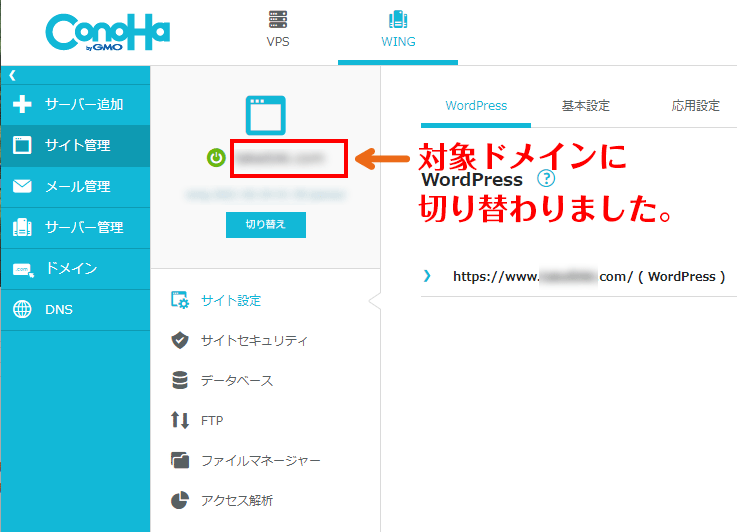737x532 pixels.
Task: Click the WordPress help question mark icon
Action: pos(546,179)
